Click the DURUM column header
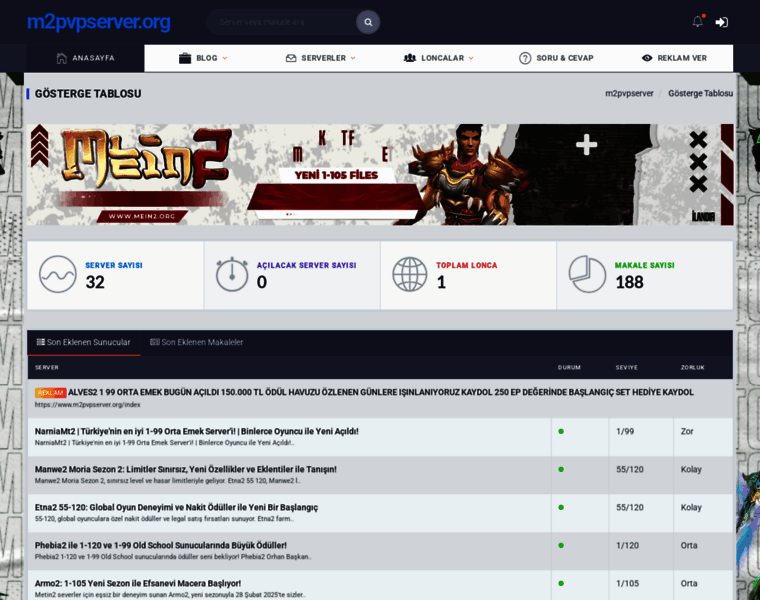The height and width of the screenshot is (600, 760). (x=569, y=367)
